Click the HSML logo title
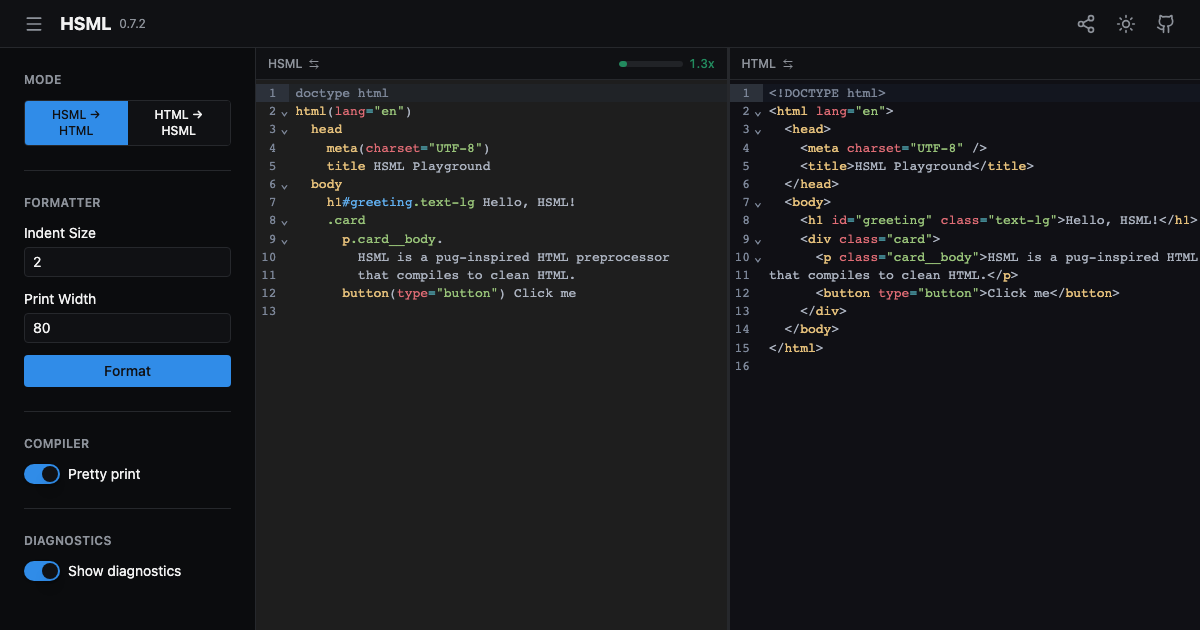Screen dimensions: 1200x630 [85, 24]
